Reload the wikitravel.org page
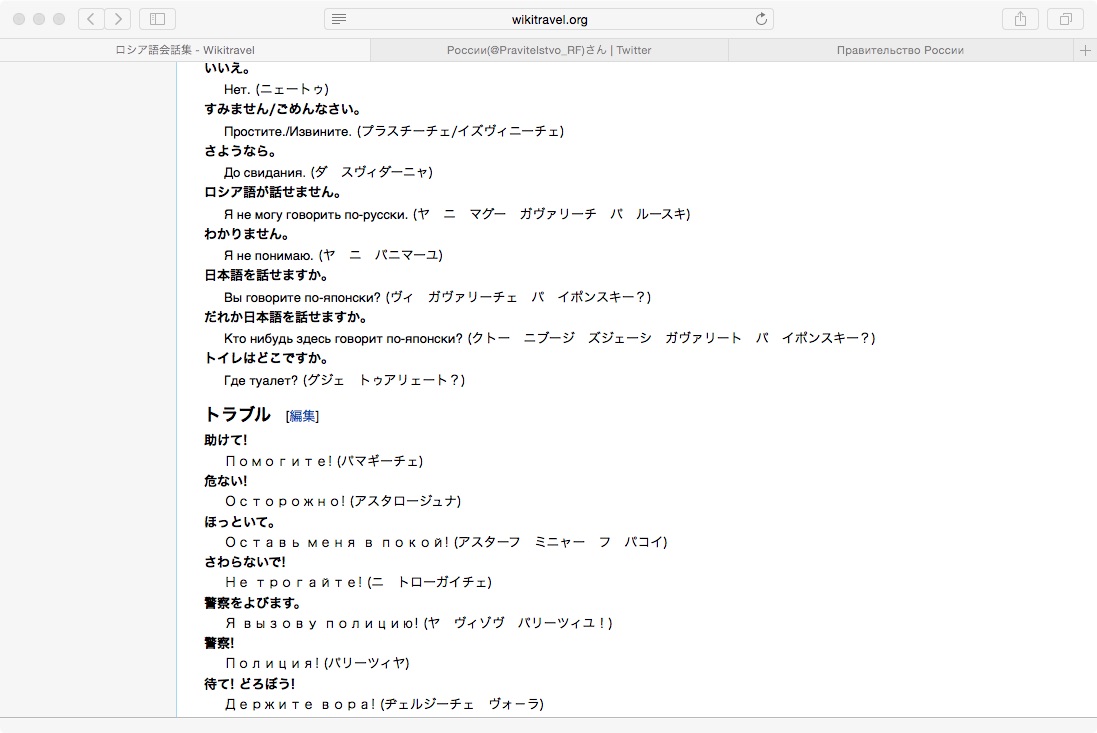 [761, 19]
